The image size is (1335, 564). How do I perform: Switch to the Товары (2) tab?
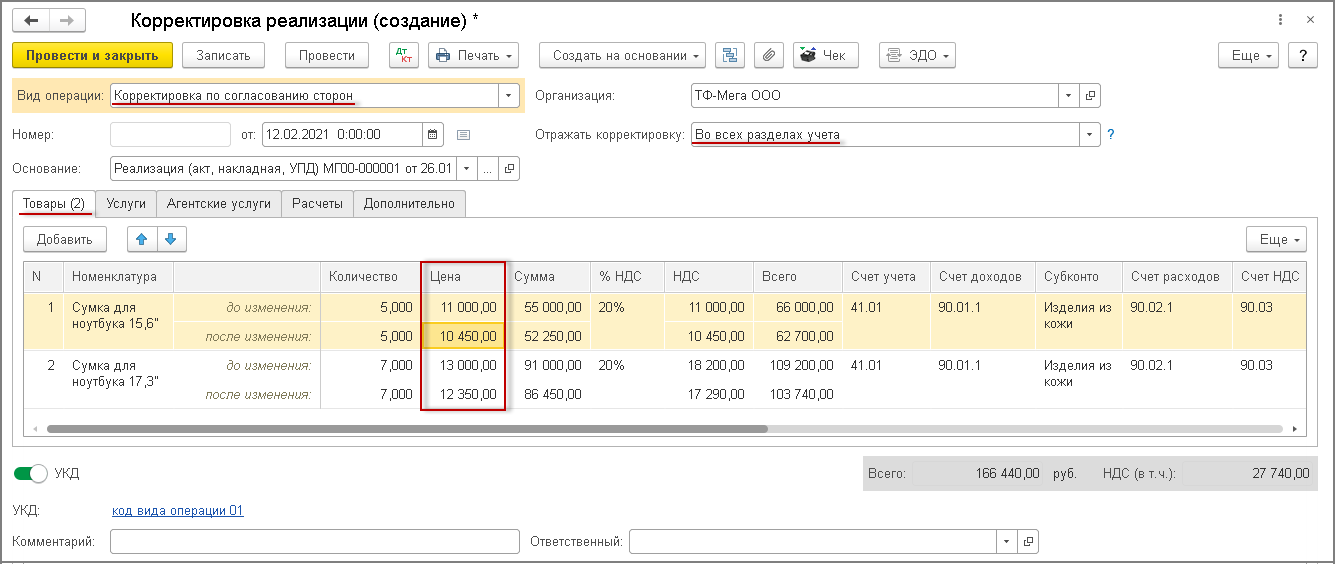54,203
